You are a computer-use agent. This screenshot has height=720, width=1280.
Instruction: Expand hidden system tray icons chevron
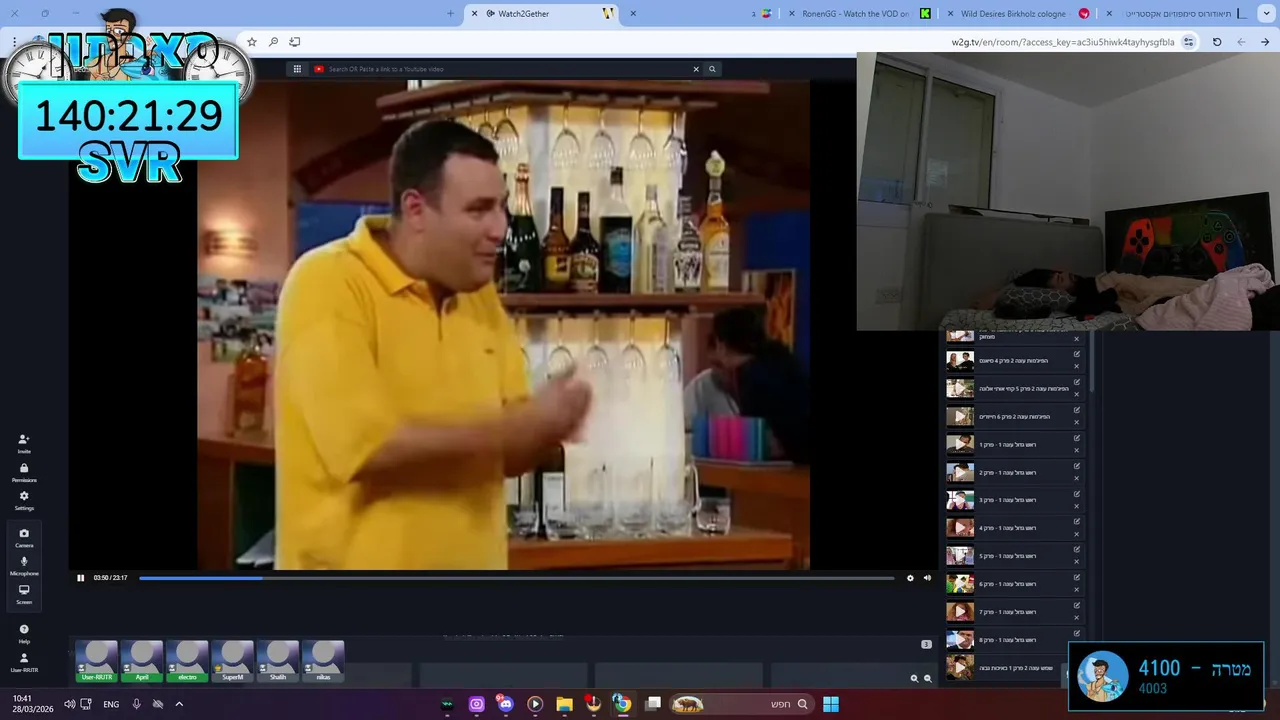[179, 704]
